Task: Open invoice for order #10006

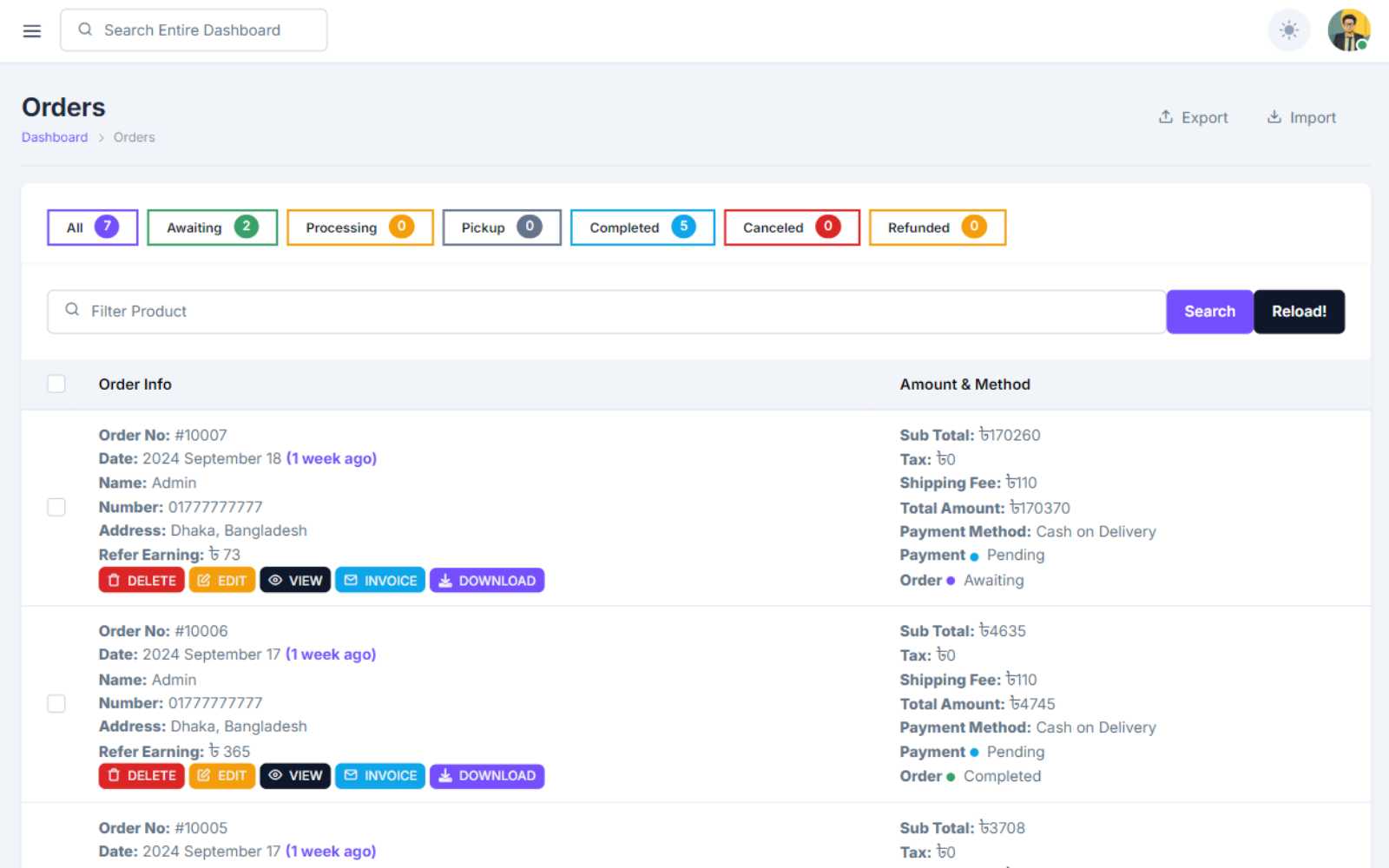Action: coord(380,776)
